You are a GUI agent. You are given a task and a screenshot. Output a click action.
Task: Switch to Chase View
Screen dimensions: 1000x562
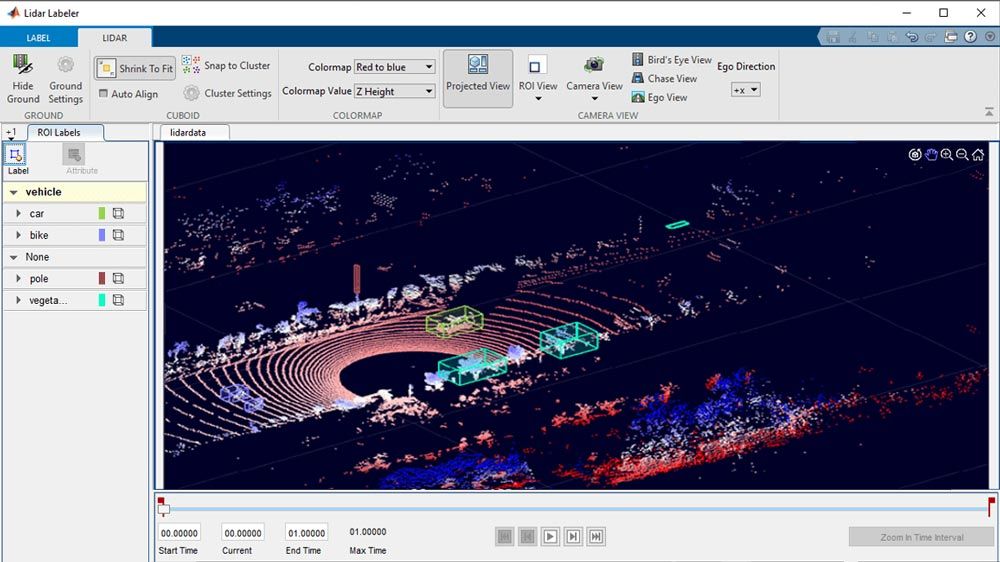pyautogui.click(x=665, y=79)
